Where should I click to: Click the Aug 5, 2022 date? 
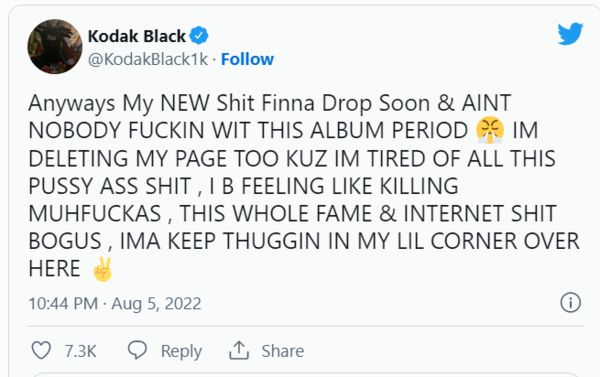pyautogui.click(x=156, y=304)
